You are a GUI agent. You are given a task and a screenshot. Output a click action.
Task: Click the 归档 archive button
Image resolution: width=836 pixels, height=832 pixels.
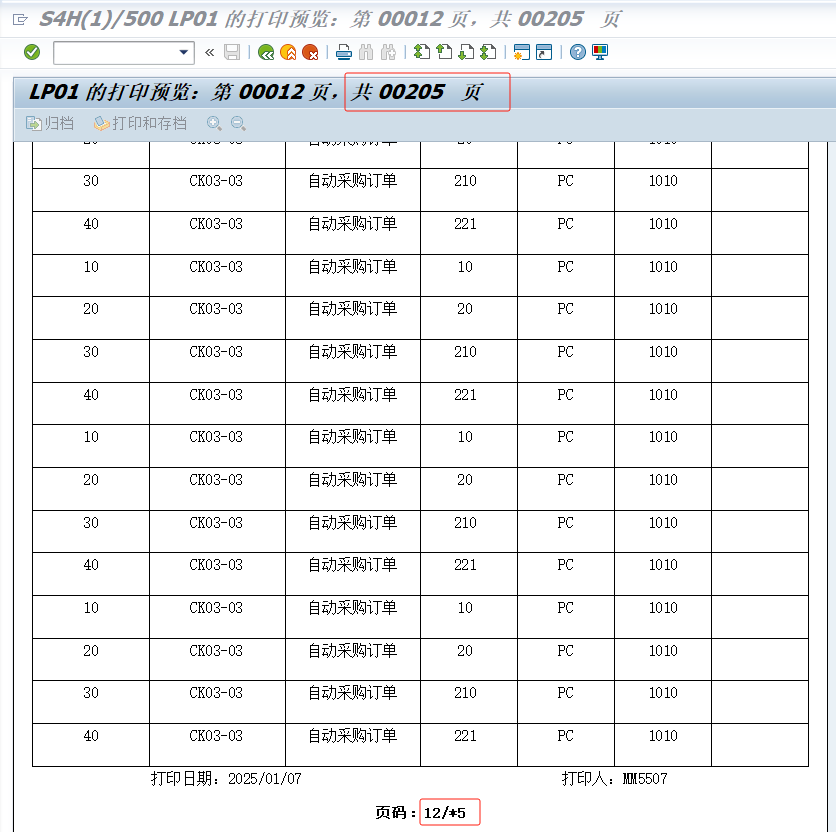click(x=50, y=123)
